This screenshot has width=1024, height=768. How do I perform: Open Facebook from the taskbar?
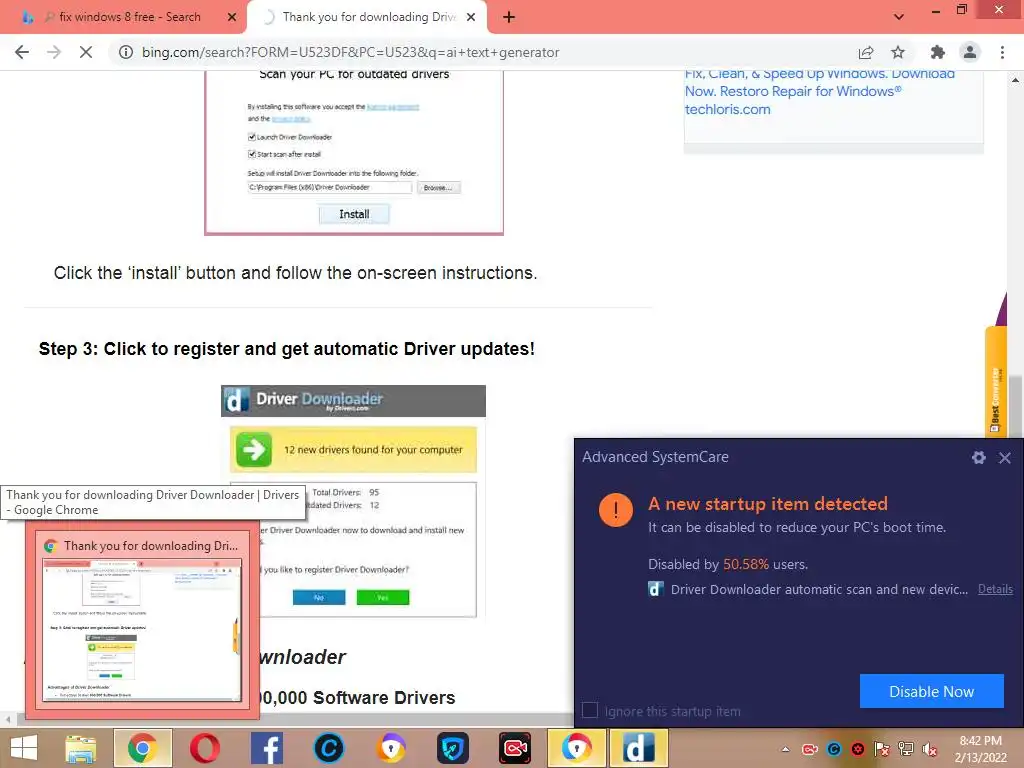(x=267, y=748)
